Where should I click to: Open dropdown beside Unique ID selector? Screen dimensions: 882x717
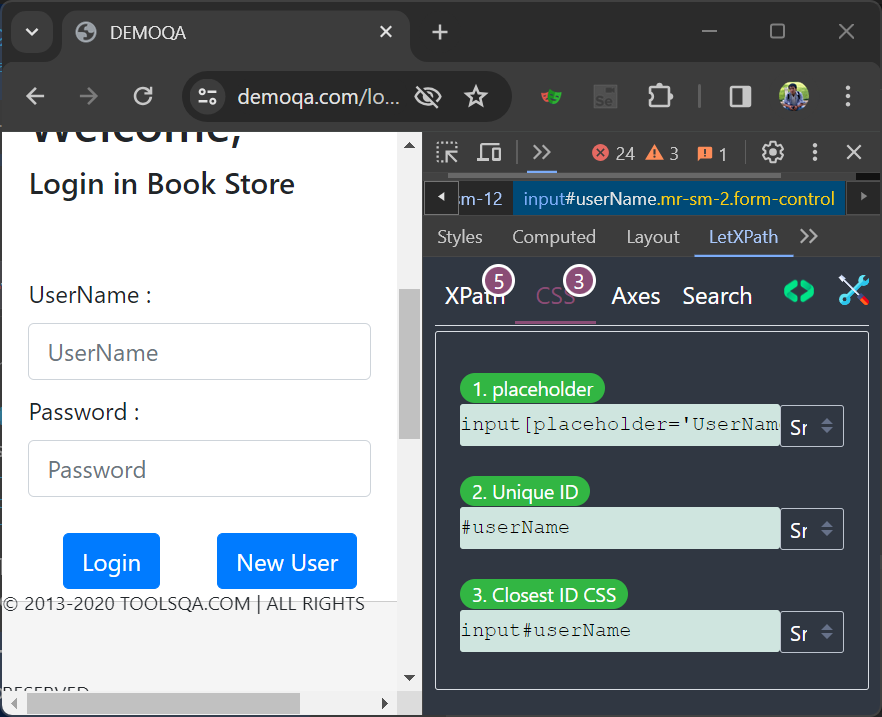click(x=811, y=529)
